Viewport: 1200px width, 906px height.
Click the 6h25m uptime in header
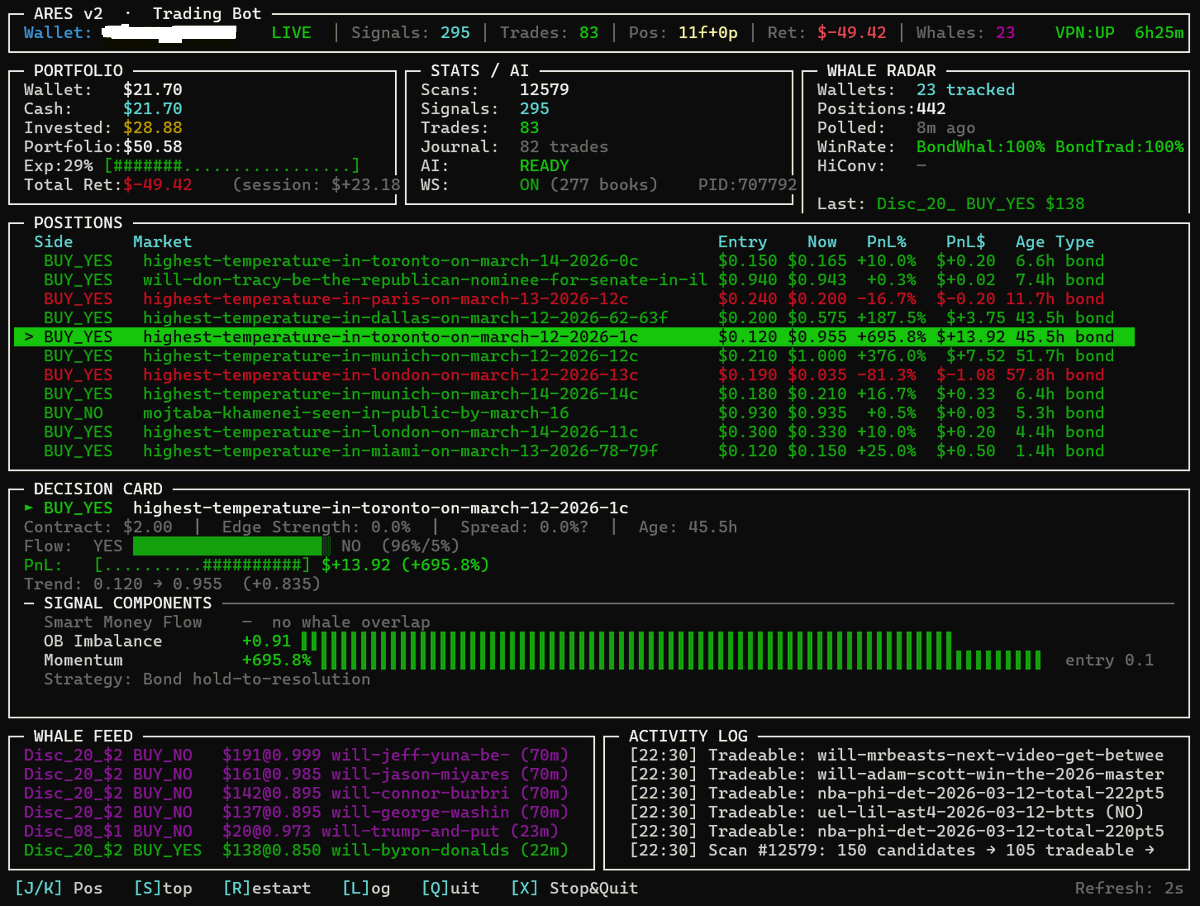point(1159,32)
